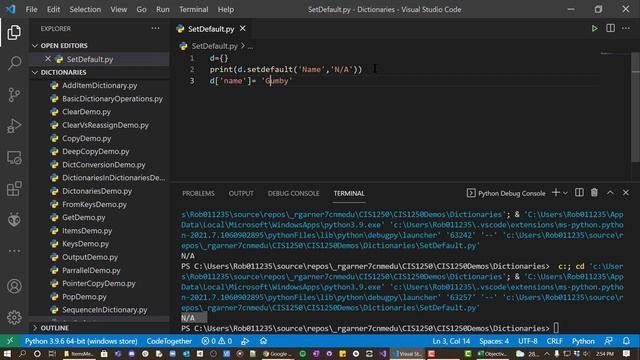This screenshot has width=640, height=360.
Task: Open the Selection menu
Action: [85, 9]
